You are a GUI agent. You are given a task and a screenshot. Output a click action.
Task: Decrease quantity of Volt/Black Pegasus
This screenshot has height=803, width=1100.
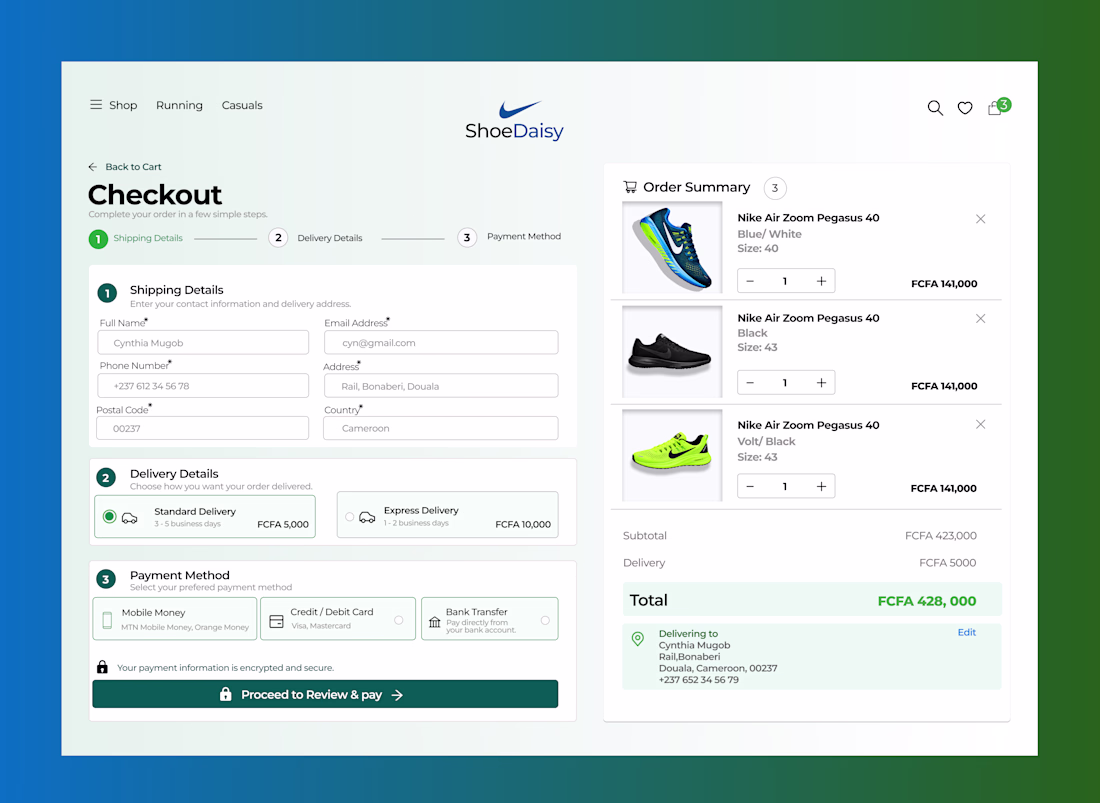(750, 487)
